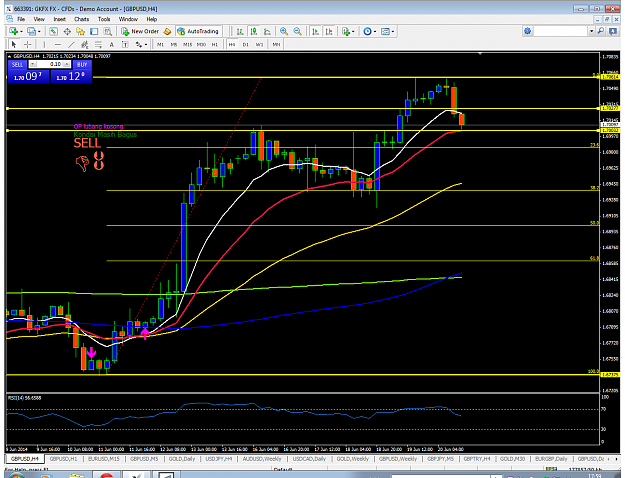Toggle the Terminal window icon
The height and width of the screenshot is (478, 625).
[94, 31]
